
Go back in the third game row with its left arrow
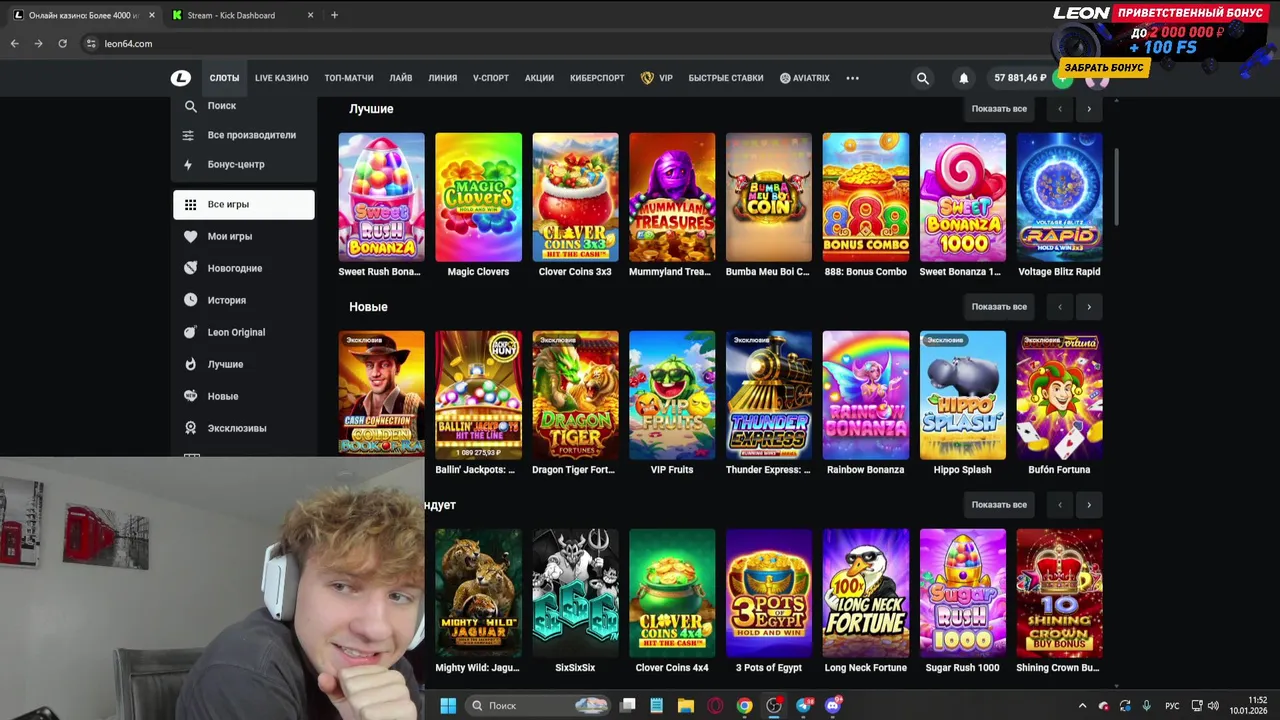tap(1059, 505)
